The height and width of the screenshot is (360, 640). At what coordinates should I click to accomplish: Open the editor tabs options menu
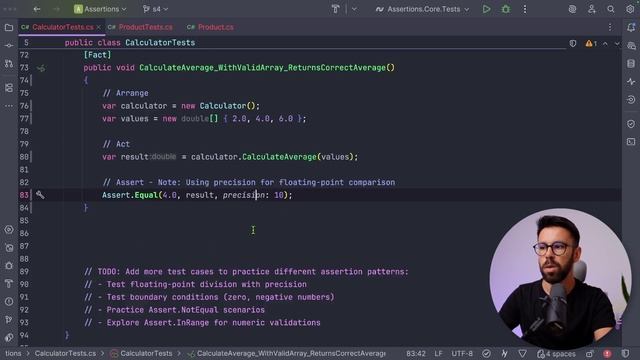[610, 27]
